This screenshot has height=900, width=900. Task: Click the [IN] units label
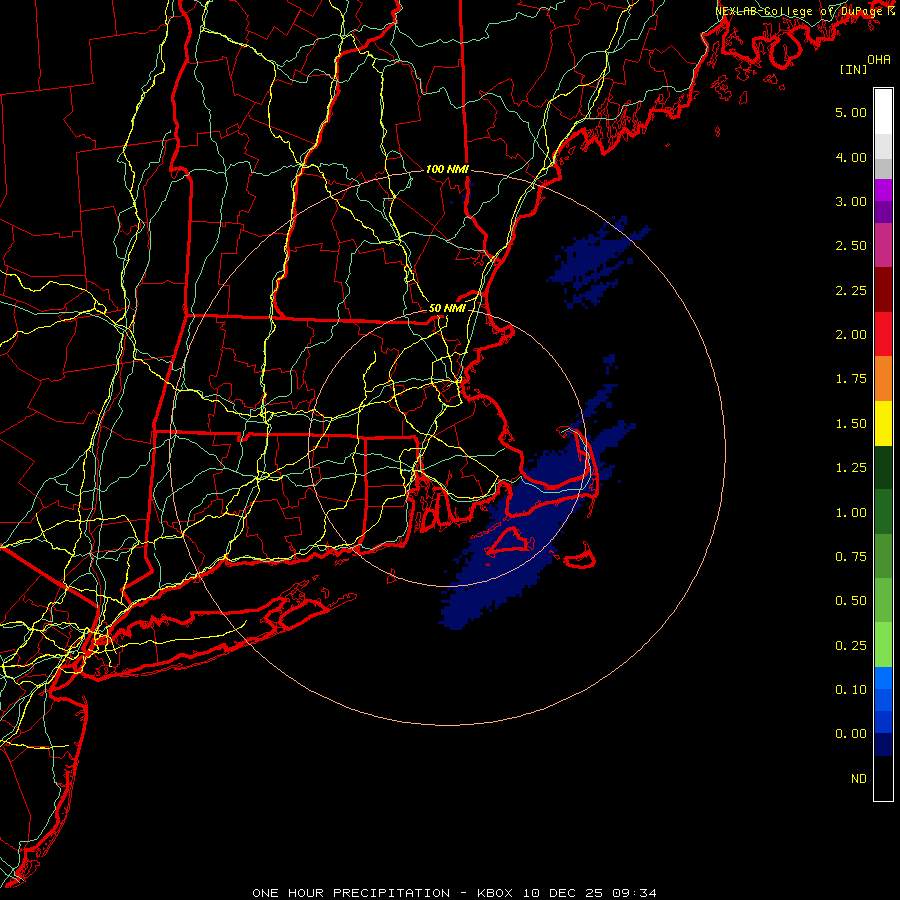[x=853, y=69]
